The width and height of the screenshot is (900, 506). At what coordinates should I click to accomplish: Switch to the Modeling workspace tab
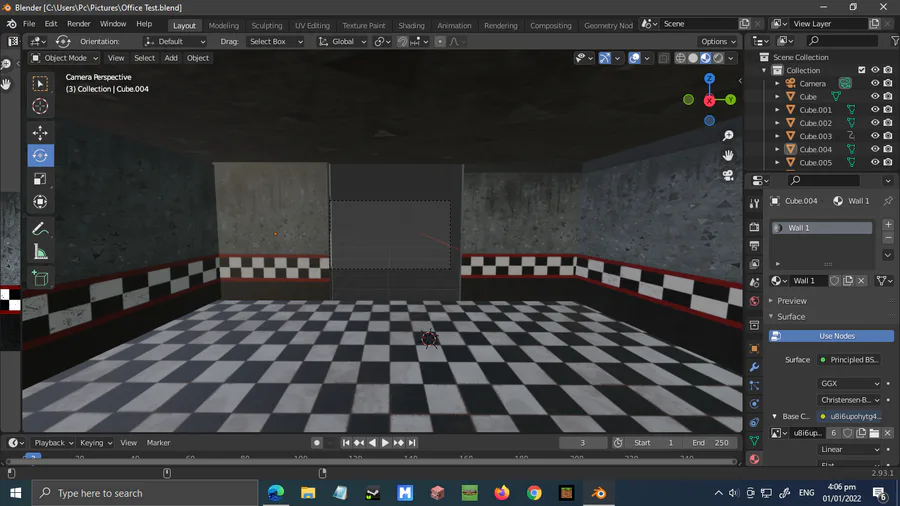(x=224, y=25)
